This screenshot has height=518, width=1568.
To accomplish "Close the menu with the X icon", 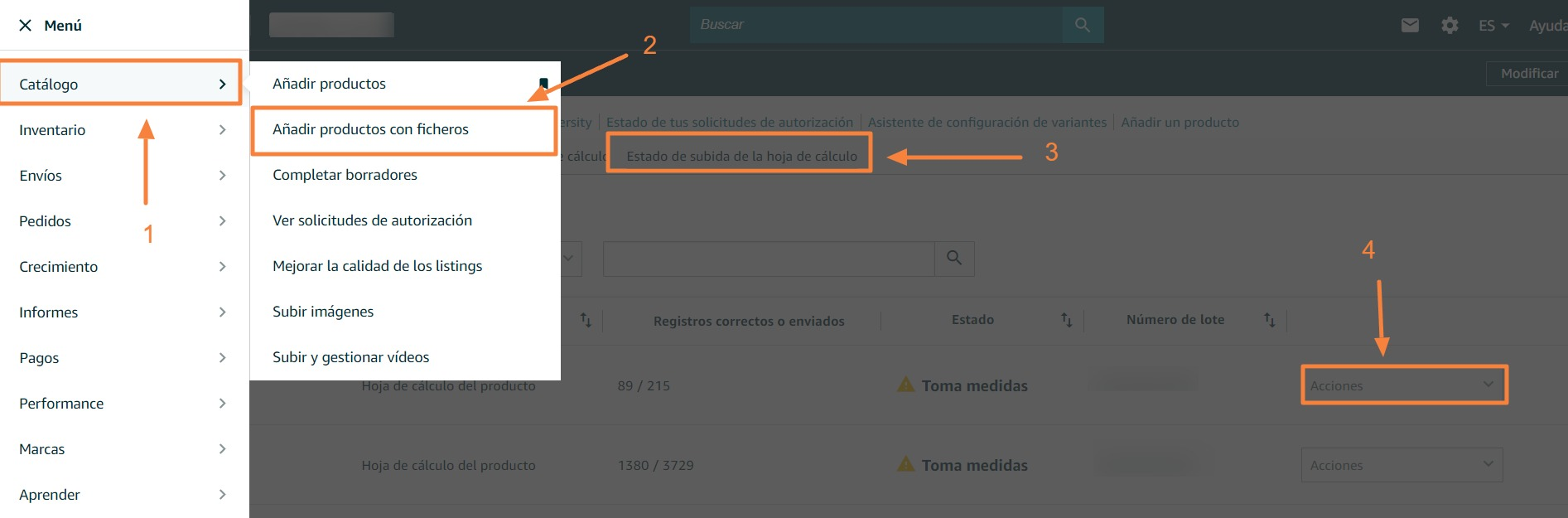I will point(26,26).
